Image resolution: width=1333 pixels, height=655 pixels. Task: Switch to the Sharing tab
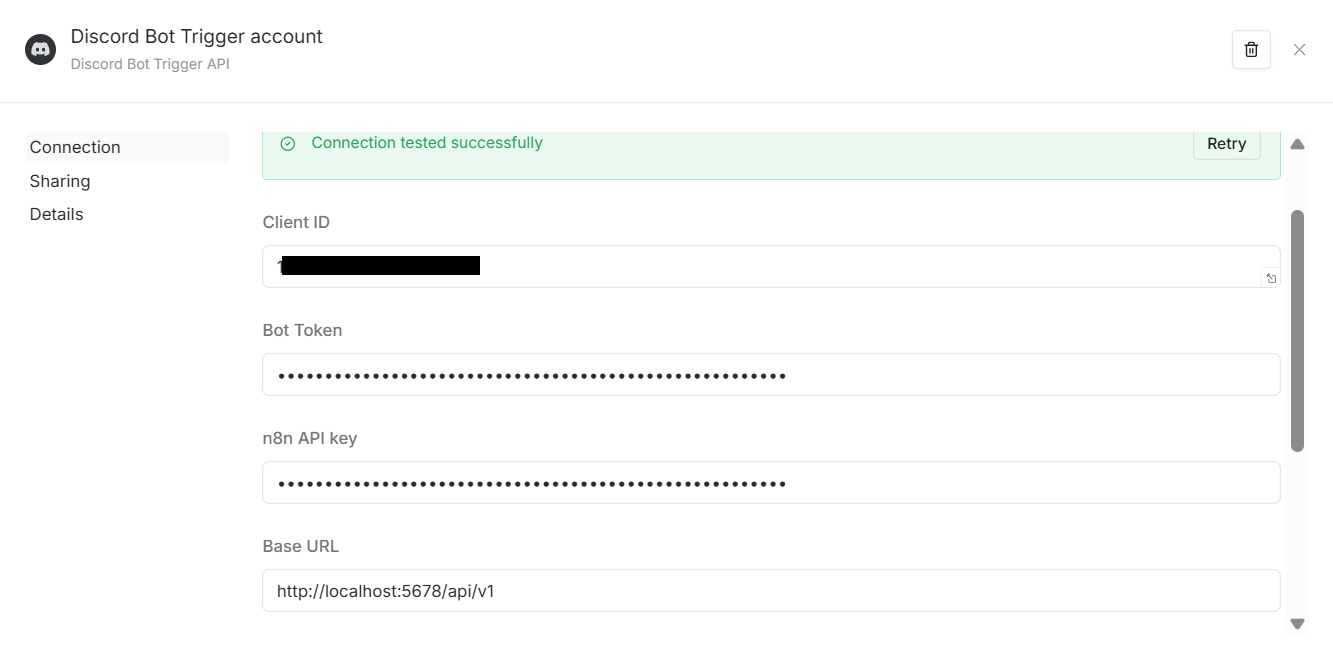point(60,181)
